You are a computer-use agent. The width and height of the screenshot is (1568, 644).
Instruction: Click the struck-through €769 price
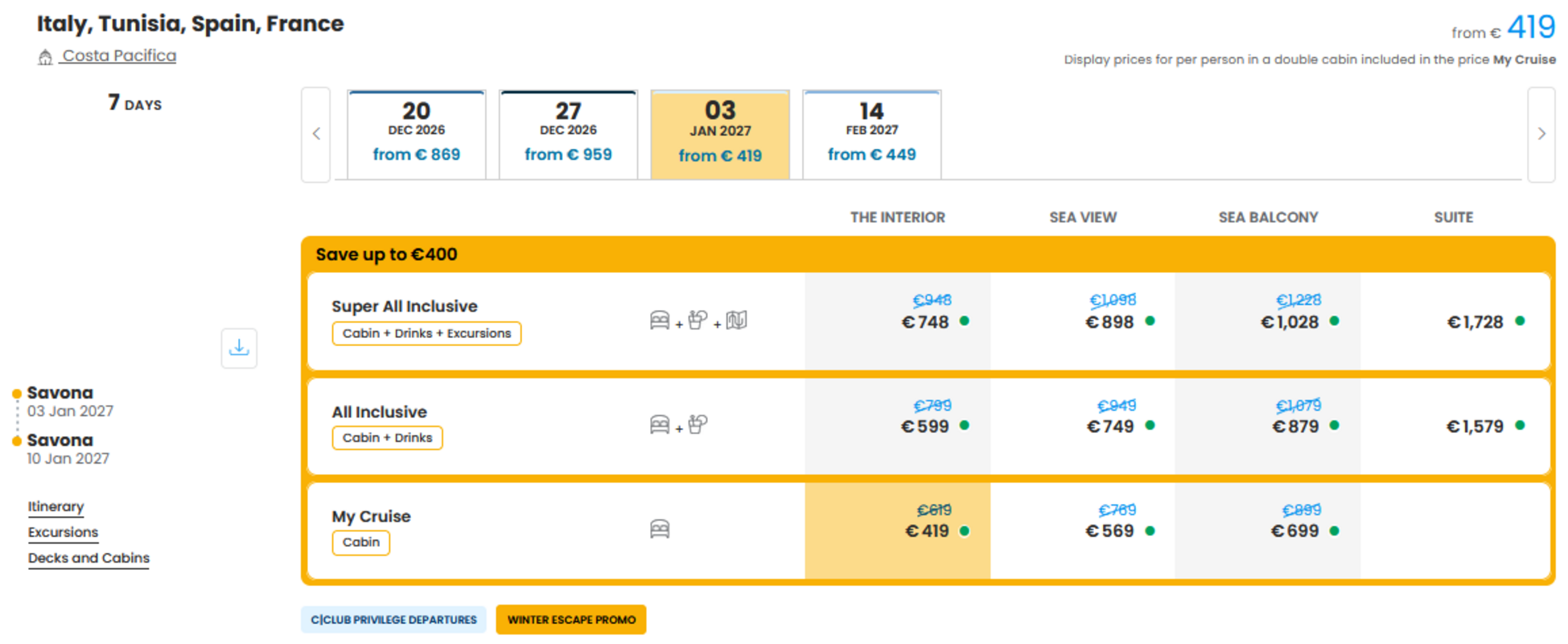[x=1117, y=510]
